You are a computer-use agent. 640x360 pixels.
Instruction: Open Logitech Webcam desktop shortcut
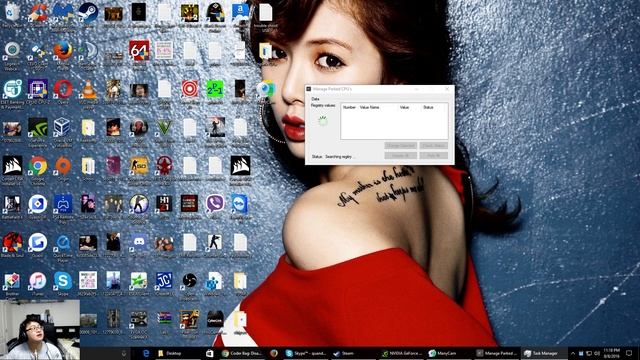(x=12, y=51)
